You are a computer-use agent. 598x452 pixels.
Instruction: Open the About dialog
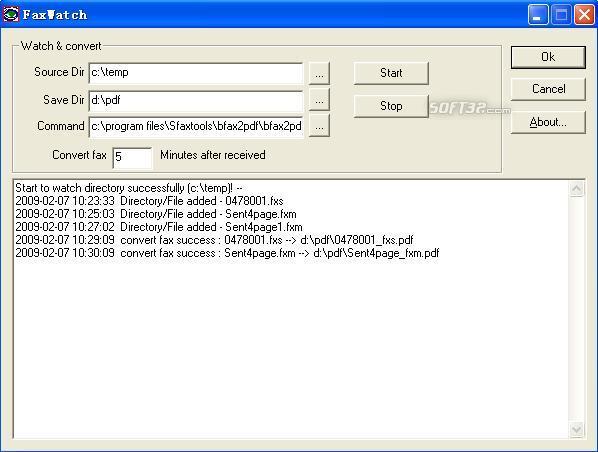click(548, 122)
